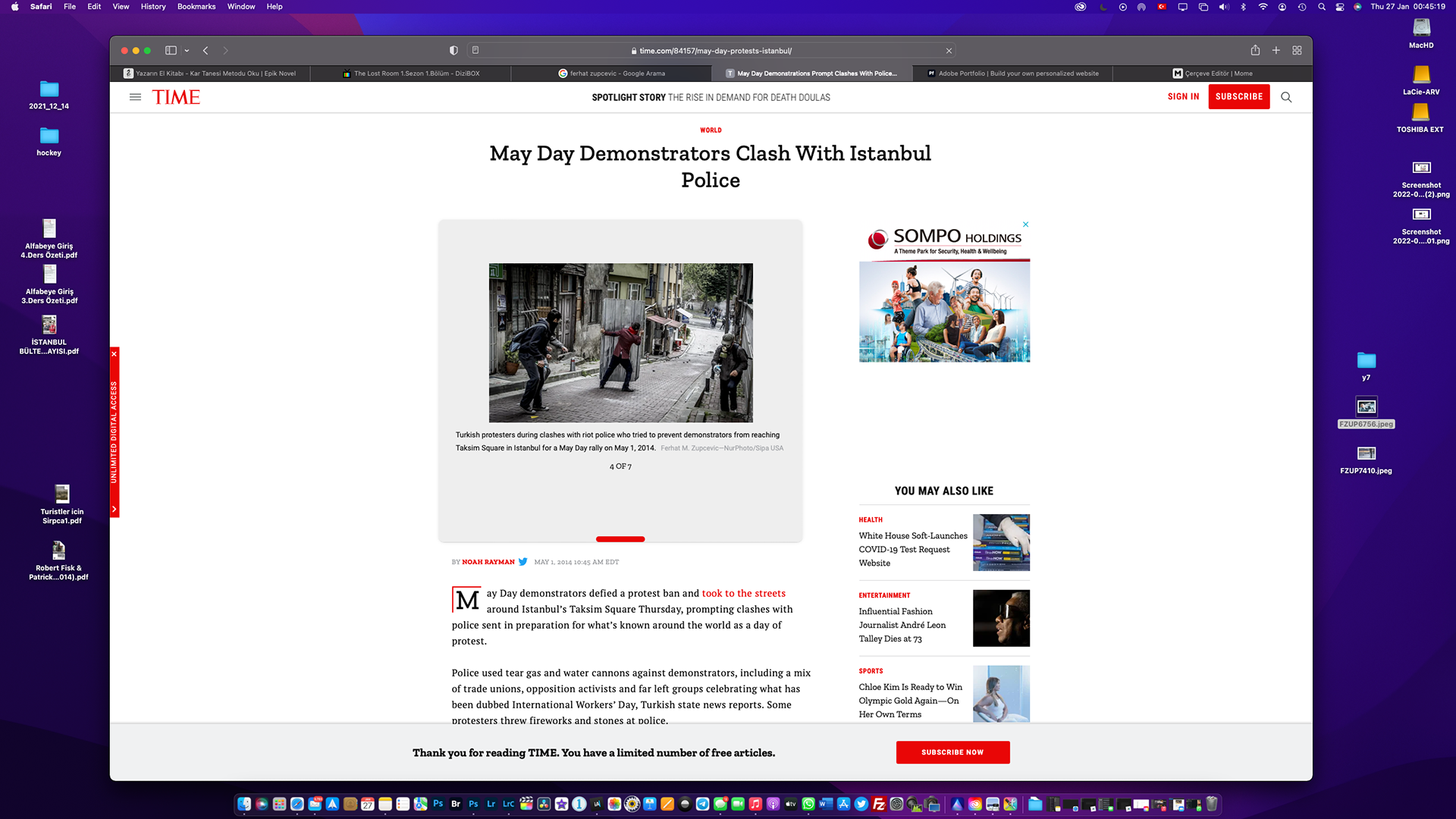Open the TIME hamburger menu icon

[x=135, y=97]
